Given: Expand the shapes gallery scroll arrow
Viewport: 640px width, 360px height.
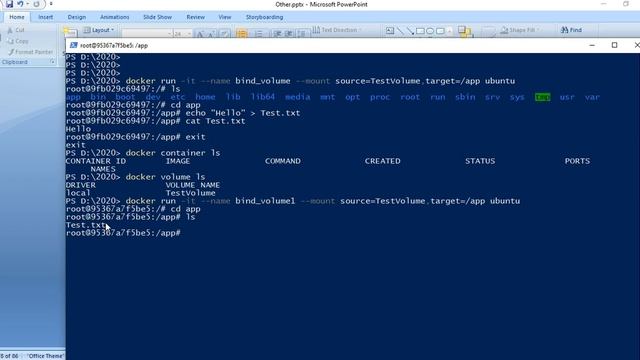Looking at the screenshot, I should (x=450, y=31).
